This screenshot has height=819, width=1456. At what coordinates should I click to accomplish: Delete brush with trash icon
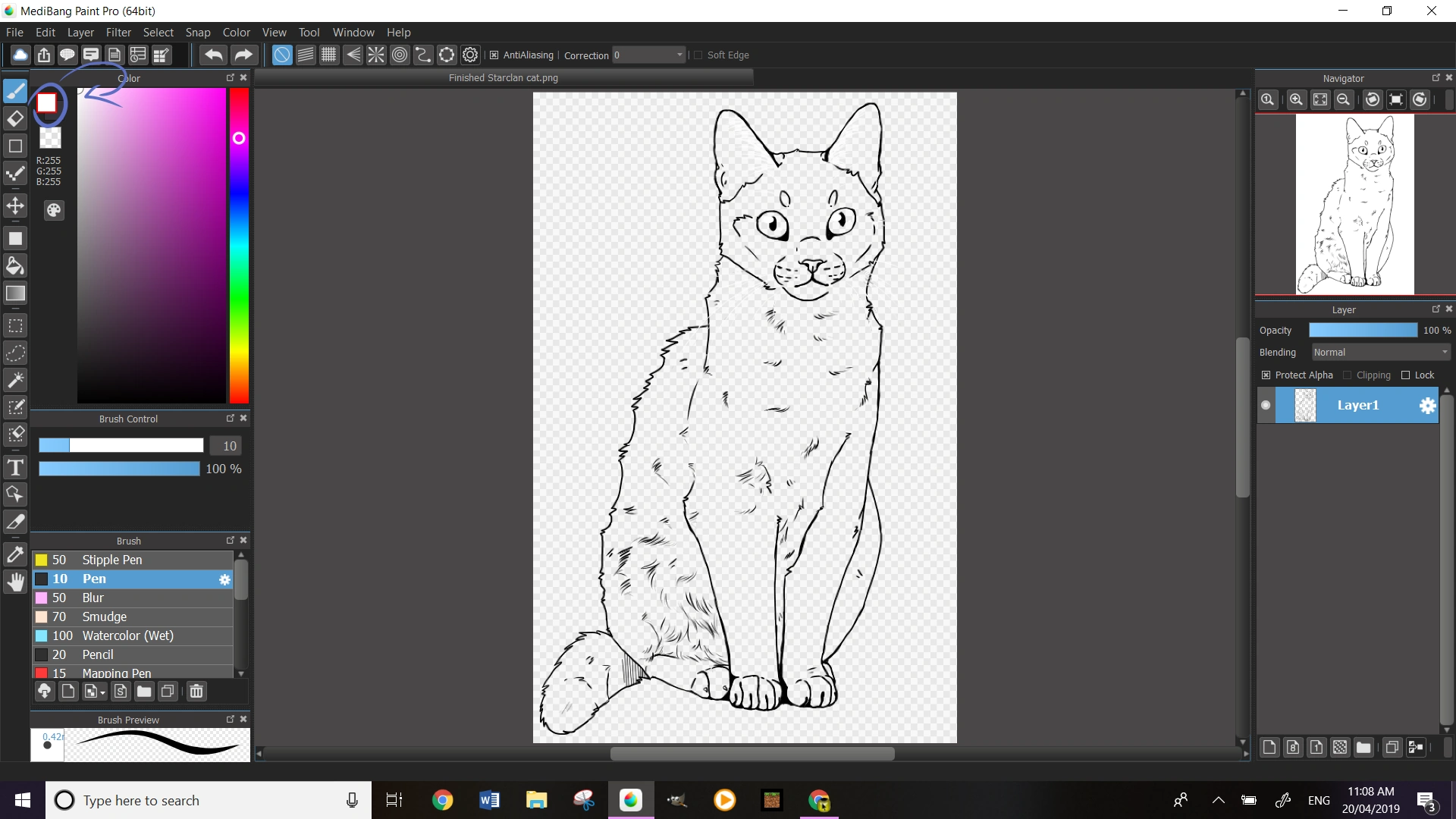(x=196, y=691)
